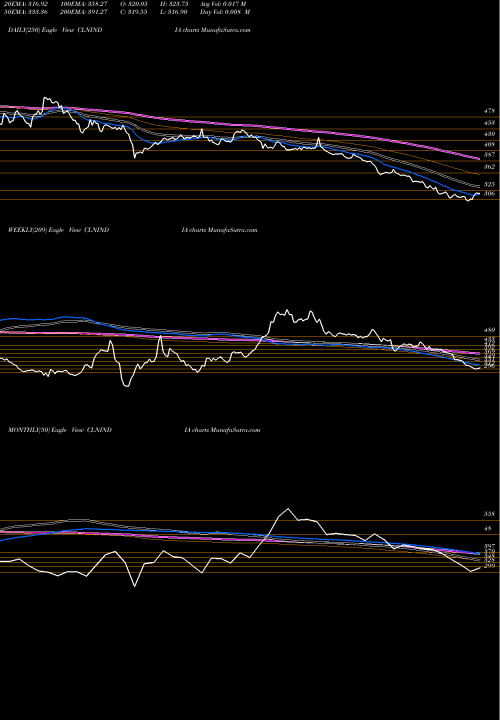This screenshot has height=720, width=500.
Task: Click the Avg Vol: 0.017 M value
Action: click(x=223, y=4)
